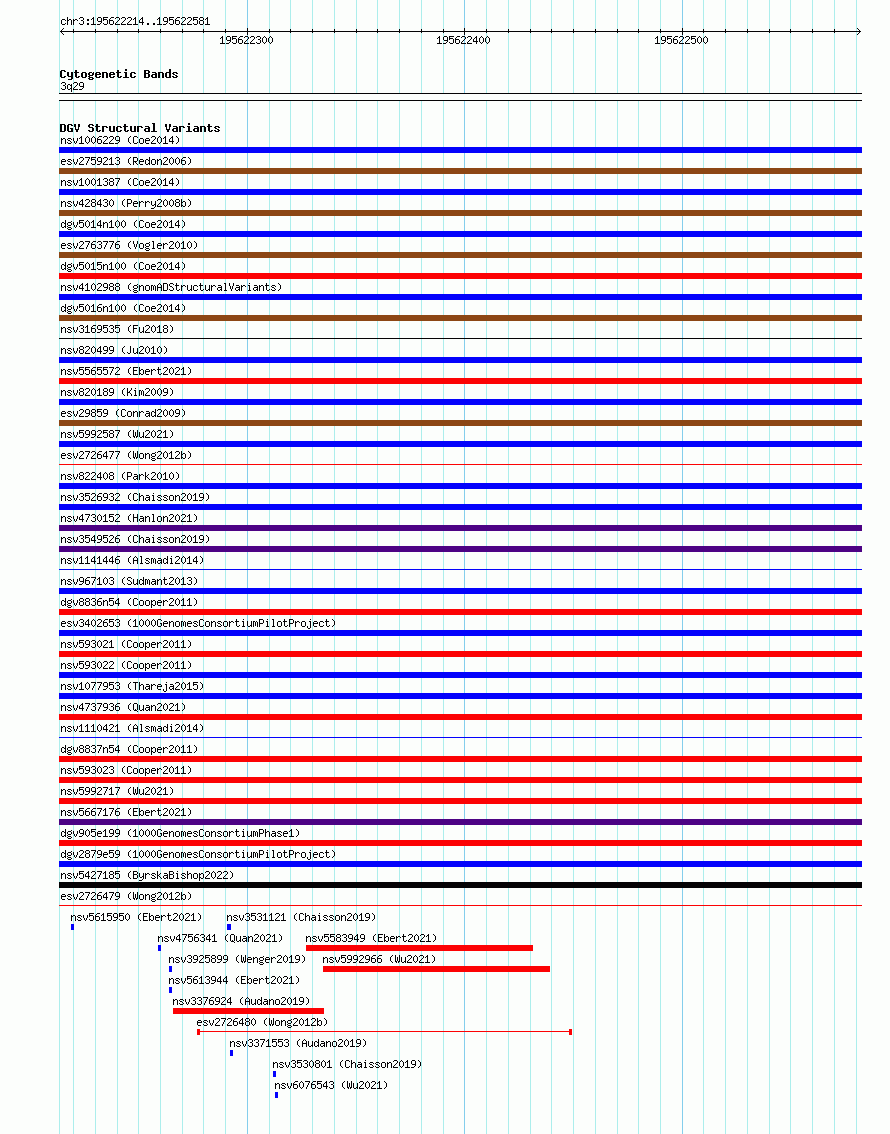The height and width of the screenshot is (1134, 890).
Task: Click the nsv822408 (Park2010) label
Action: tap(120, 476)
